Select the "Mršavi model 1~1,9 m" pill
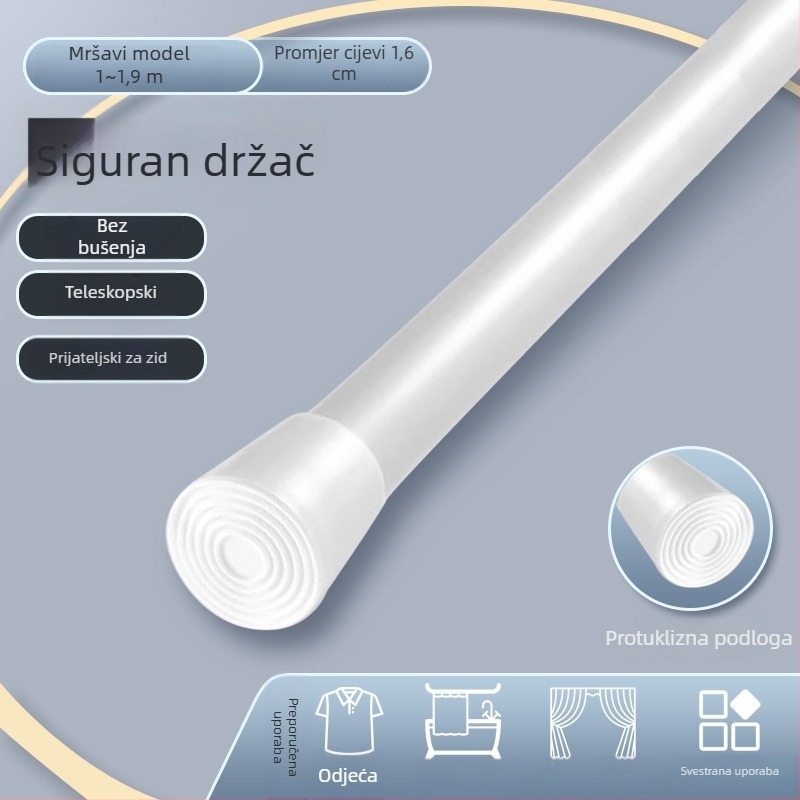800x800 pixels. click(x=129, y=66)
